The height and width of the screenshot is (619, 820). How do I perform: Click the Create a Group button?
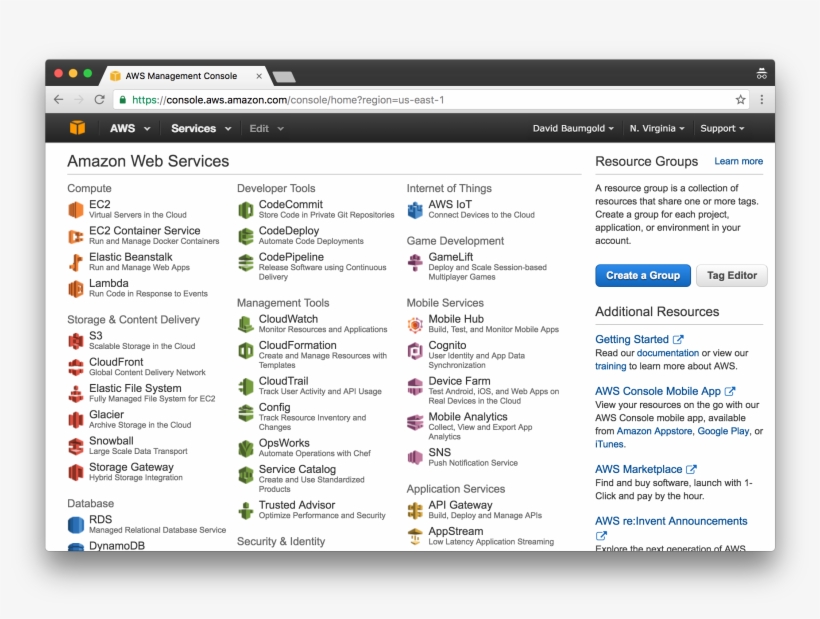[x=642, y=275]
